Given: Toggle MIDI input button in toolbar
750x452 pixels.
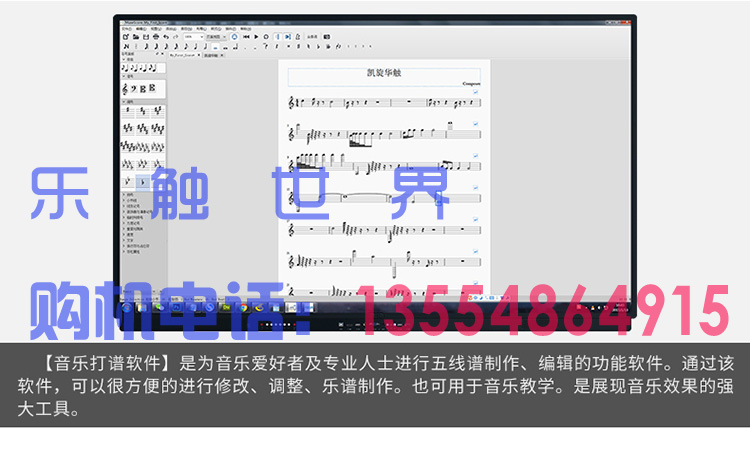Looking at the screenshot, I should pyautogui.click(x=235, y=37).
